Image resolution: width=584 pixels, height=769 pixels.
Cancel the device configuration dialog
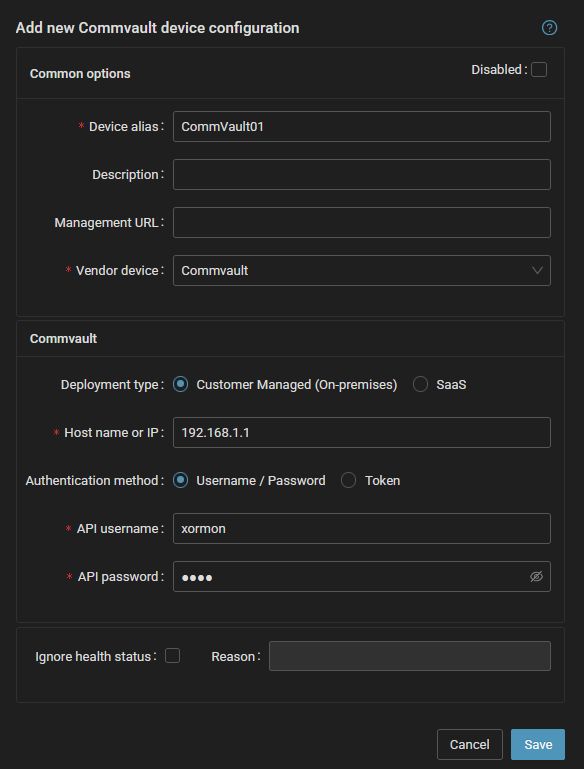470,744
